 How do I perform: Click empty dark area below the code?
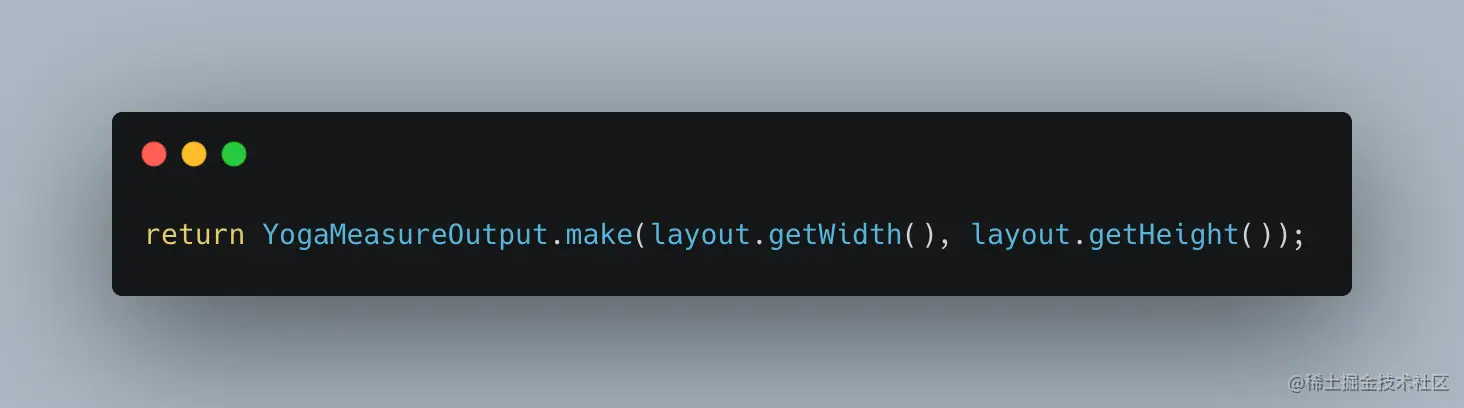pos(730,275)
